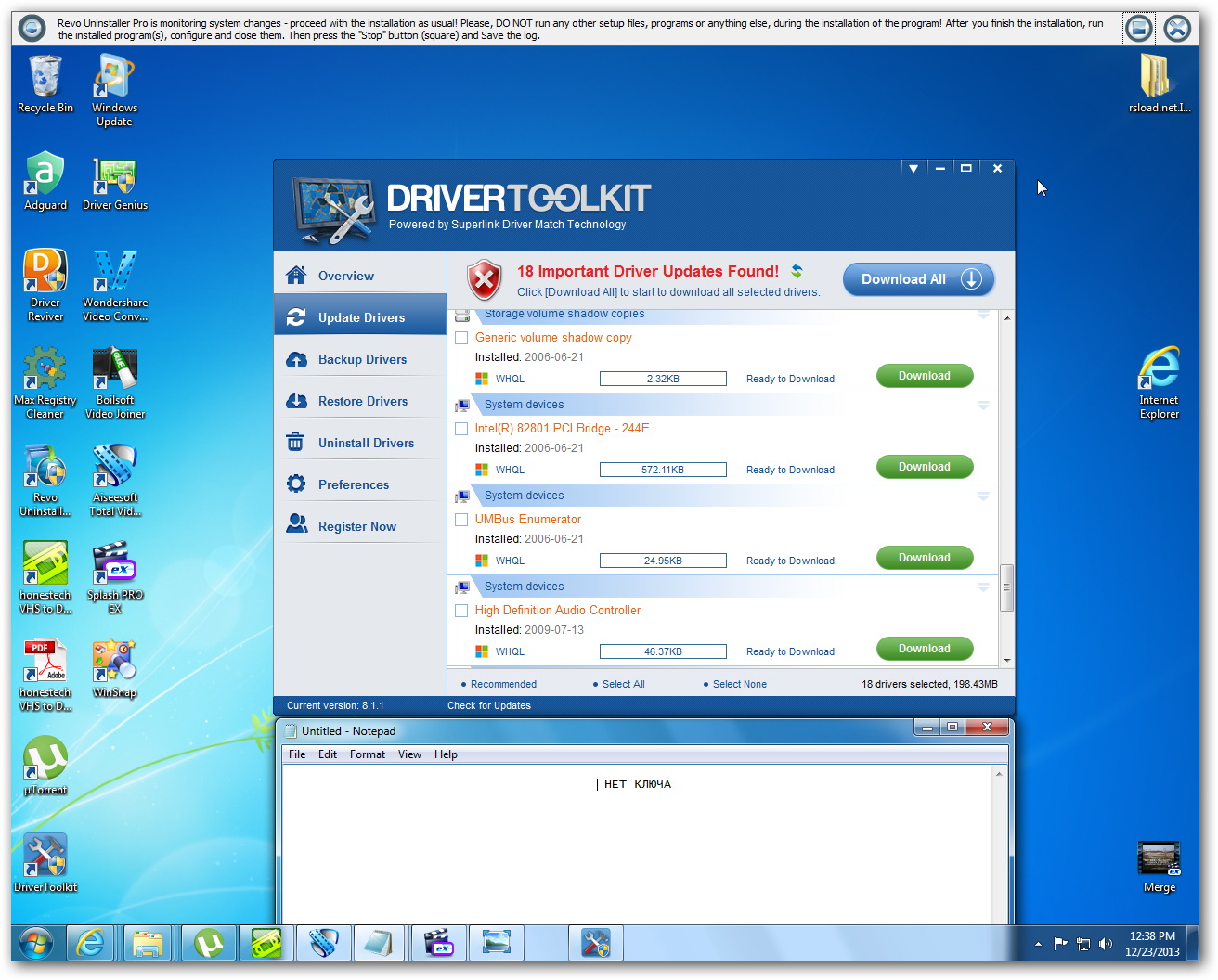Select the Revo Uninstaller desktop icon
Screen dimensions: 1218x980
(45, 481)
